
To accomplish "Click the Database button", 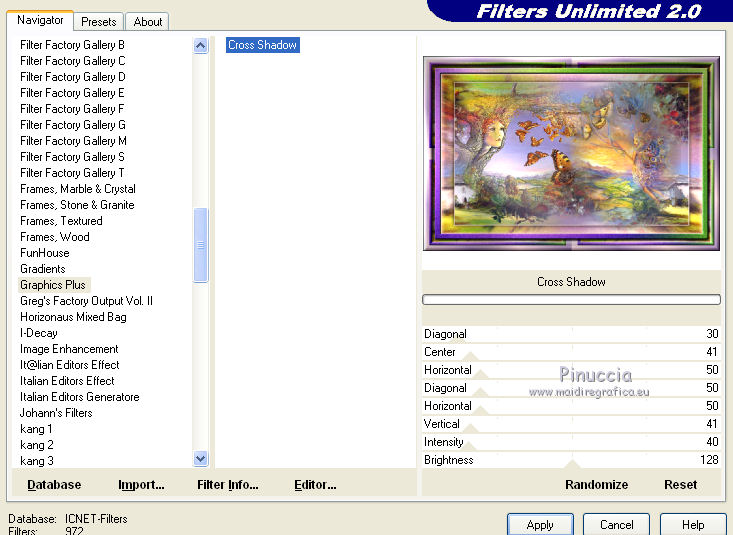I will tap(54, 485).
